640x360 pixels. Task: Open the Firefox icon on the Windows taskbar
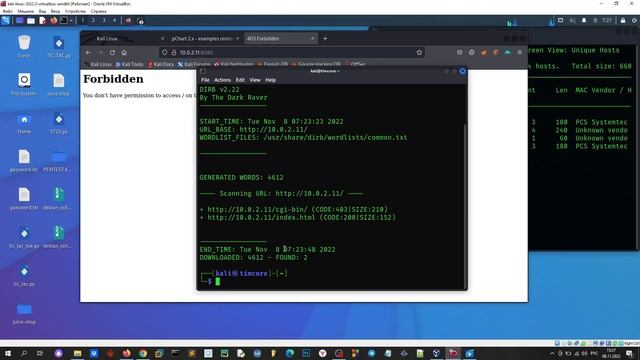click(x=127, y=353)
